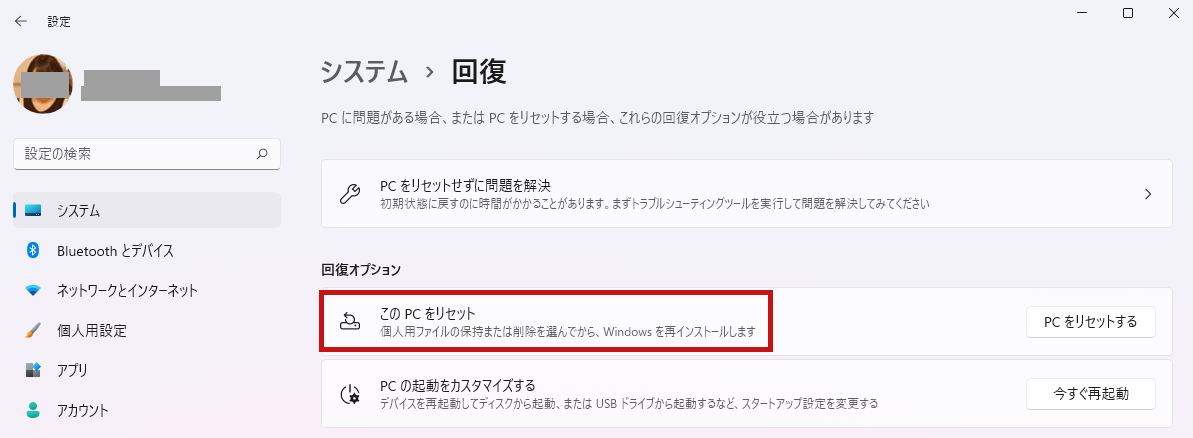Click the PC をリセットする button
The width and height of the screenshot is (1193, 438).
(1090, 322)
